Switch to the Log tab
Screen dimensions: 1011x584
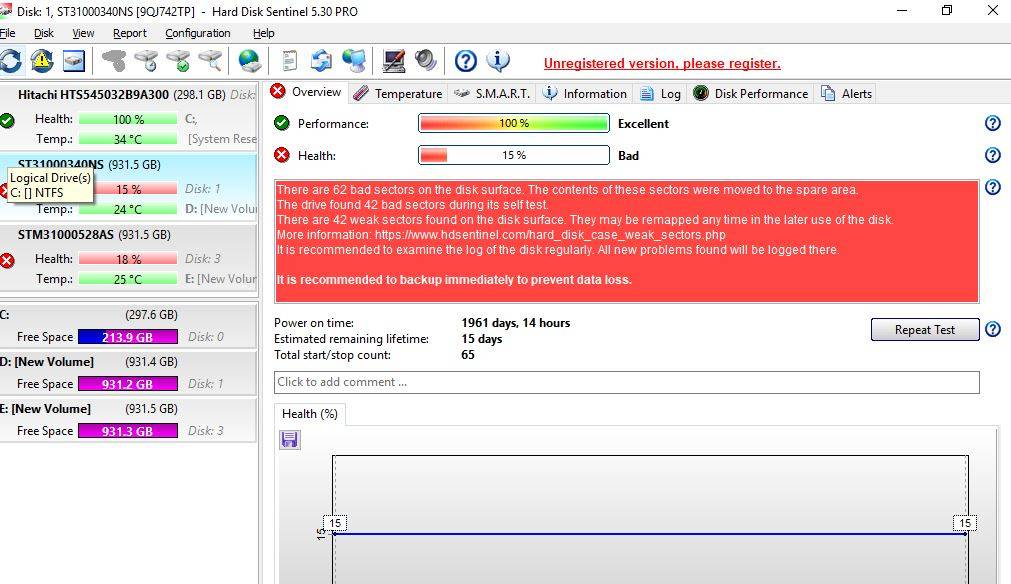click(660, 93)
